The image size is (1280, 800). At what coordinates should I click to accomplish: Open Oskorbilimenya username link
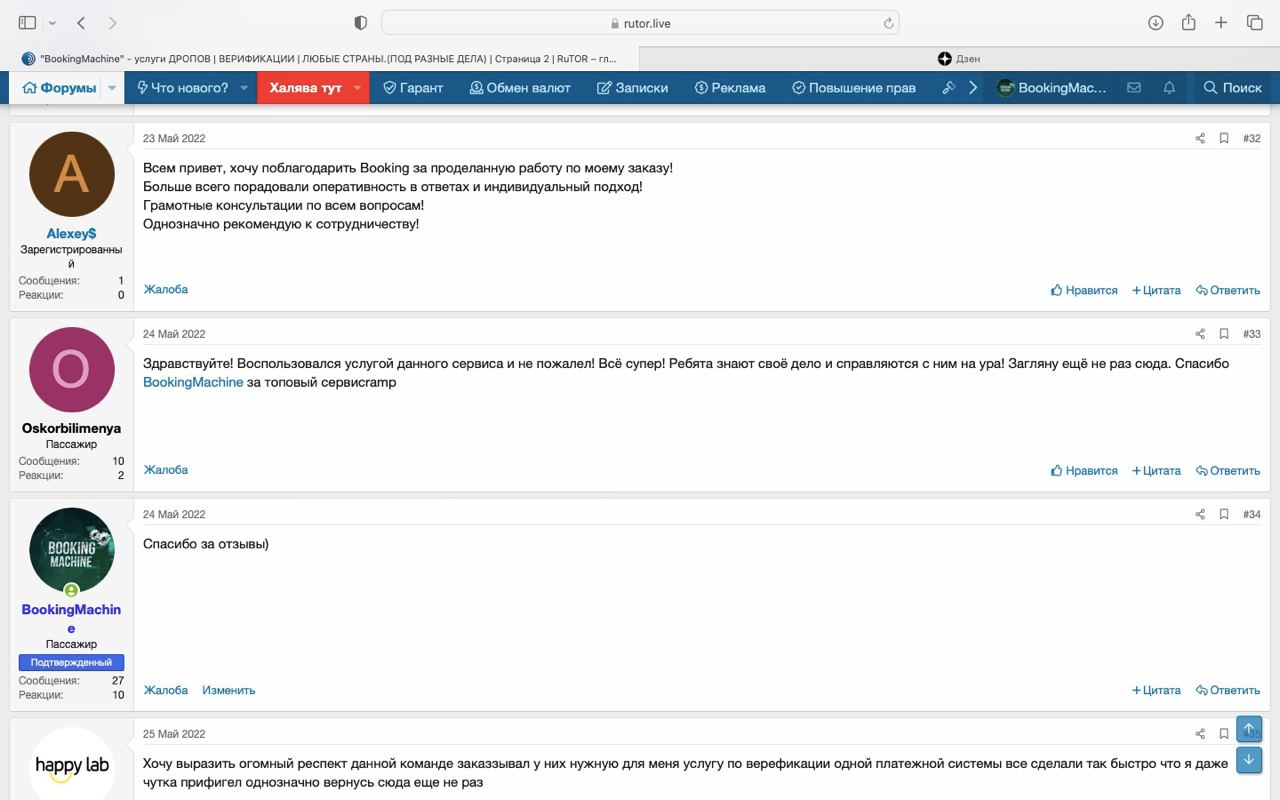point(71,428)
